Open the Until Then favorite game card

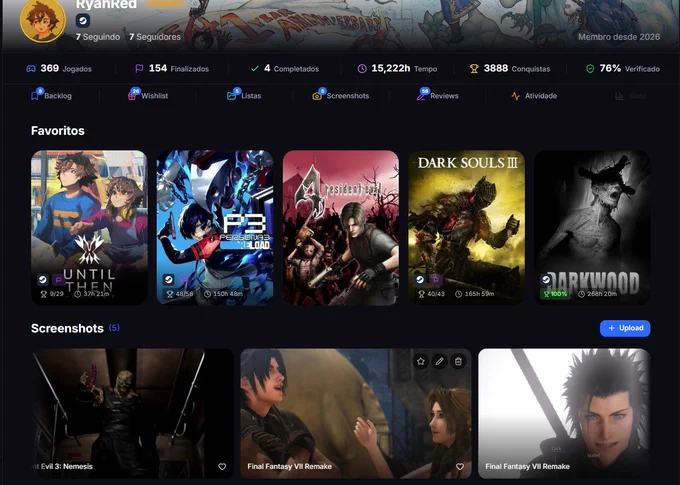tap(89, 228)
